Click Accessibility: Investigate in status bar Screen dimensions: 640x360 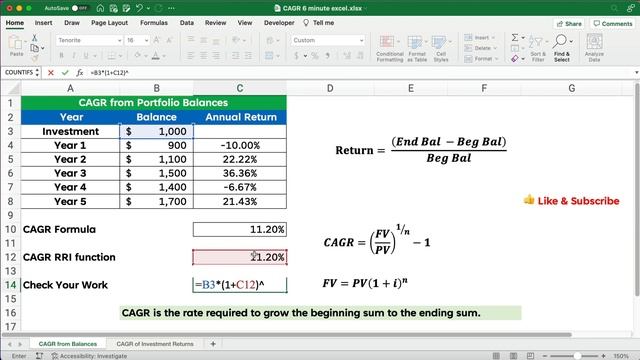[x=89, y=356]
